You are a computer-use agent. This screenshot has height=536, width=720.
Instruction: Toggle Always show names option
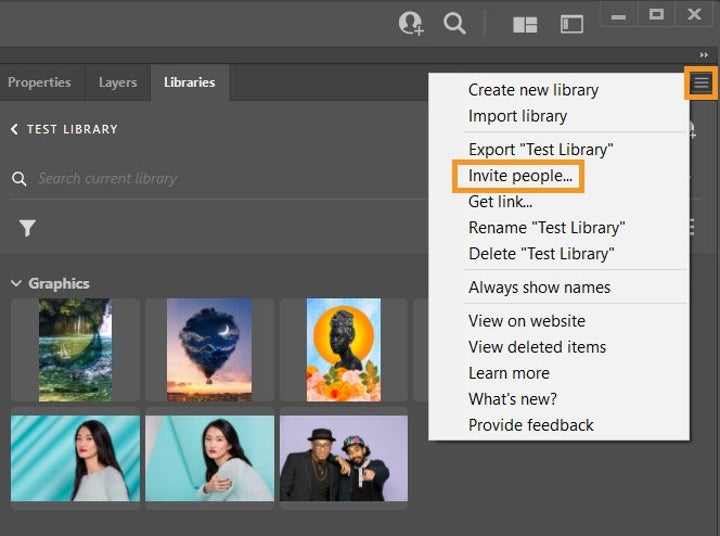tap(539, 288)
